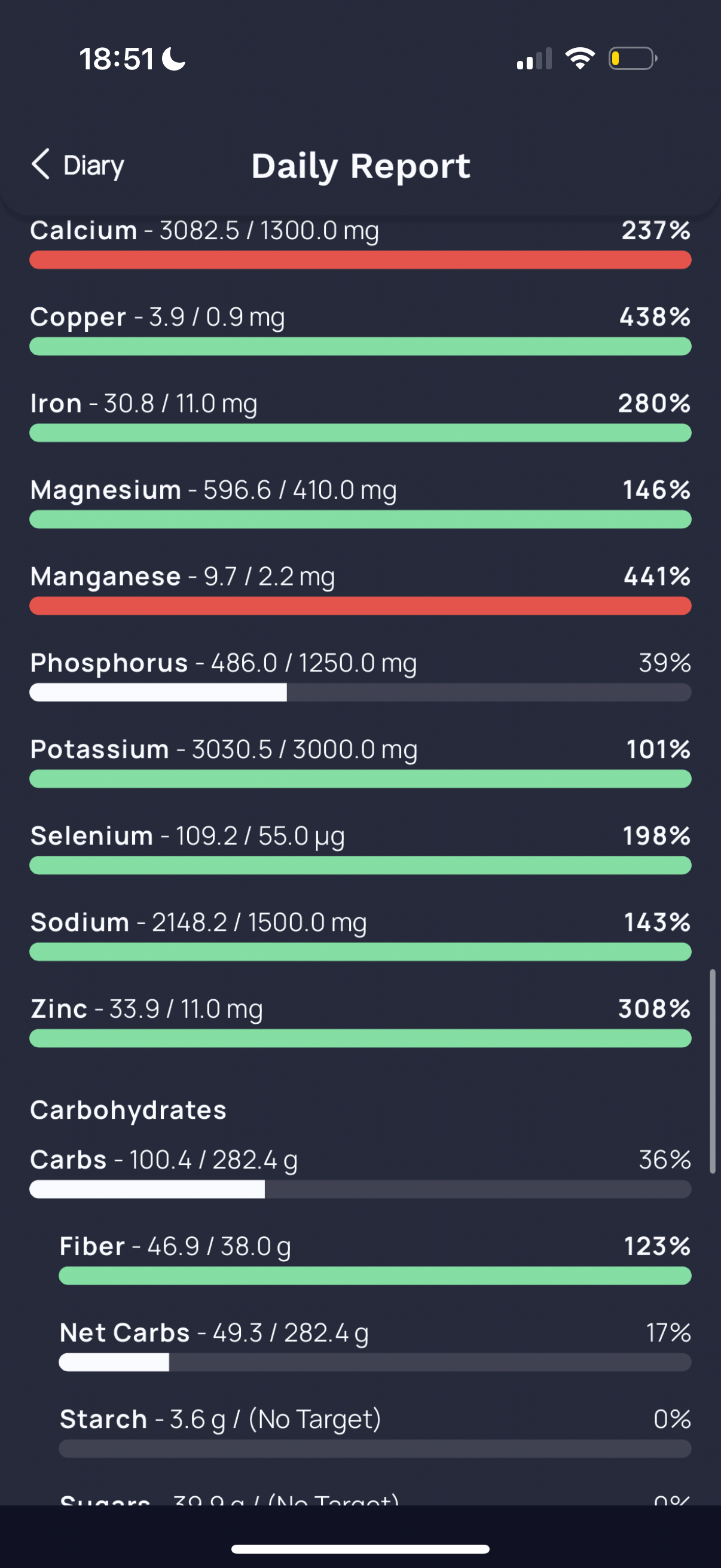The width and height of the screenshot is (721, 1568).
Task: Tap the Daily Report title
Action: coord(361,166)
